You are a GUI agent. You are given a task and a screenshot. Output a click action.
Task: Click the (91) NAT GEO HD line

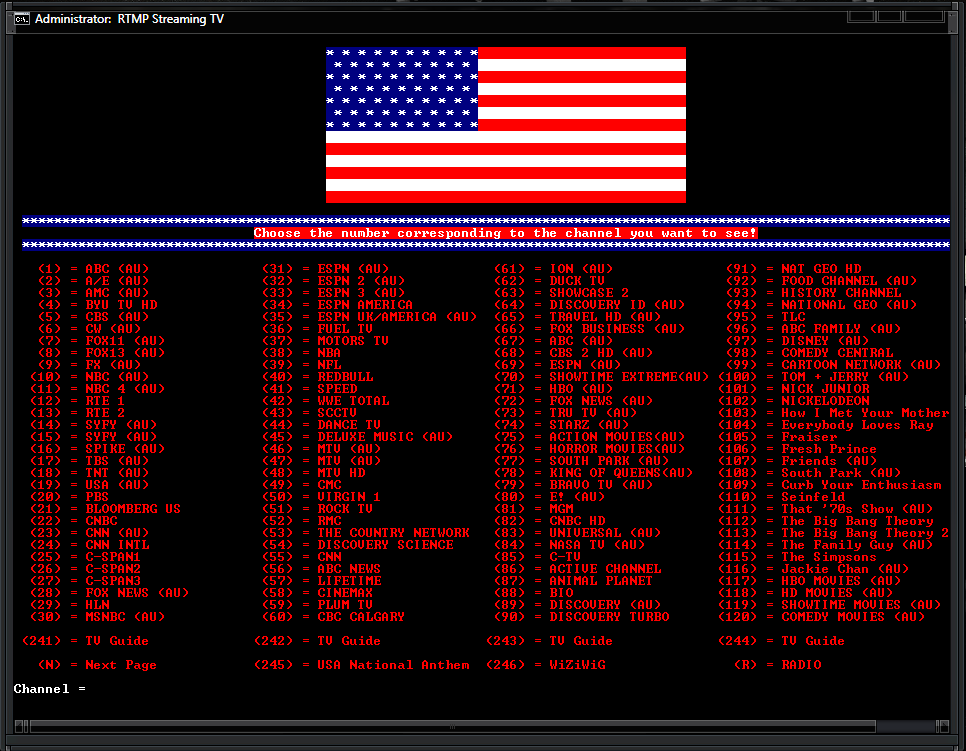click(794, 269)
